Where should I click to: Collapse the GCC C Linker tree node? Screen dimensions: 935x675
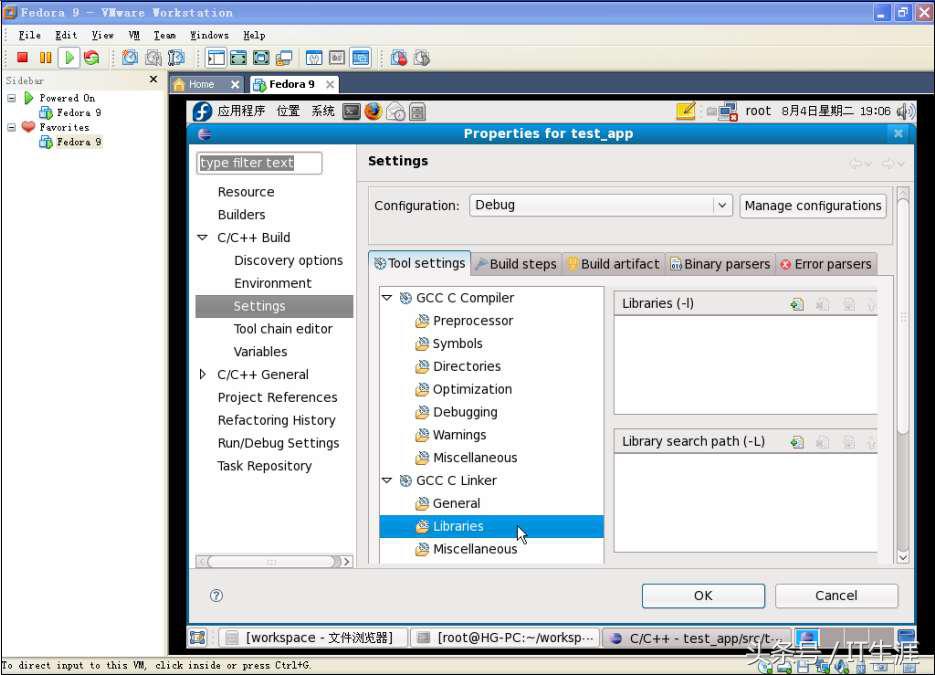coord(387,481)
